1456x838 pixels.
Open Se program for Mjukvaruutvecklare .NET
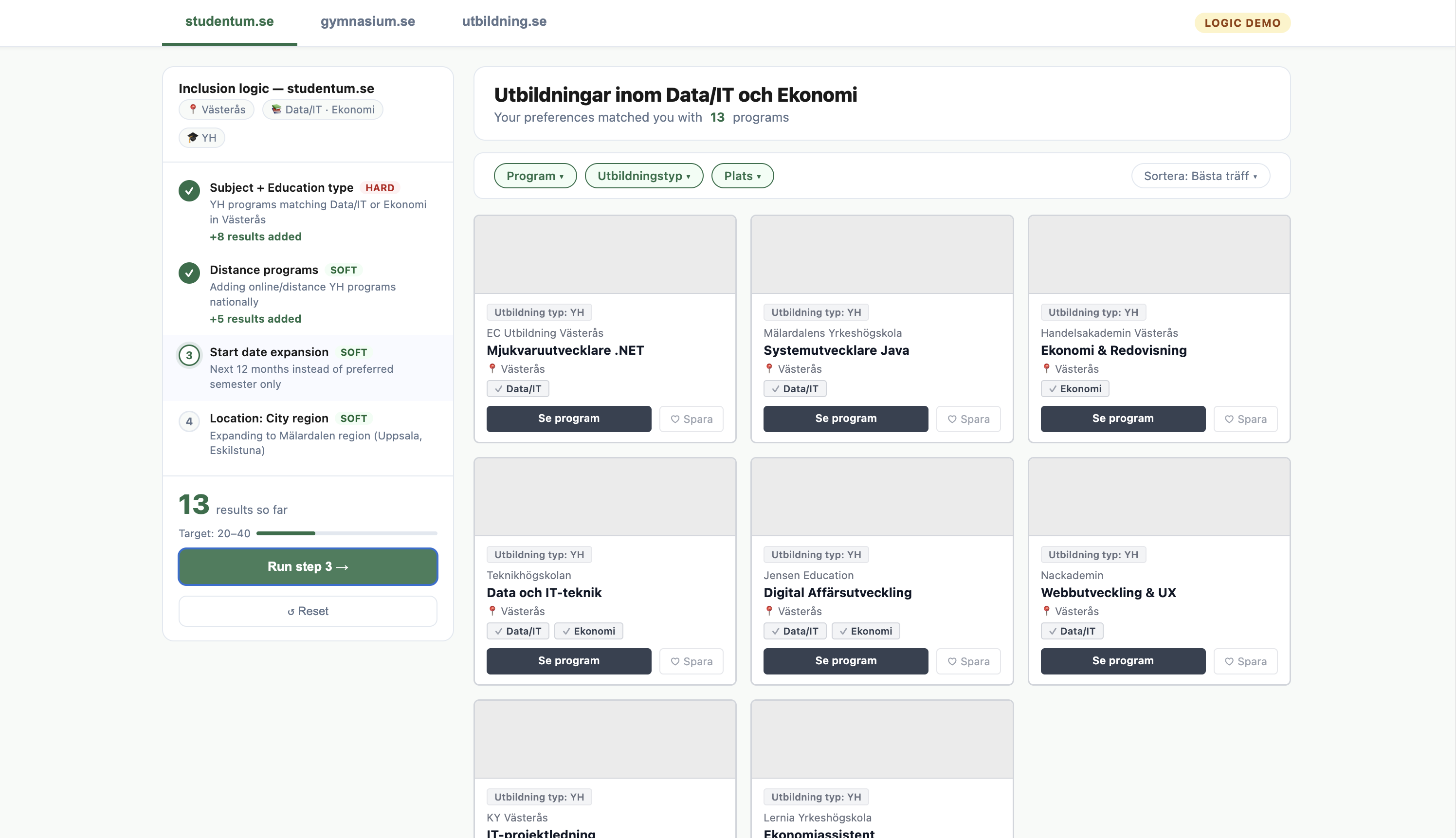(x=568, y=419)
